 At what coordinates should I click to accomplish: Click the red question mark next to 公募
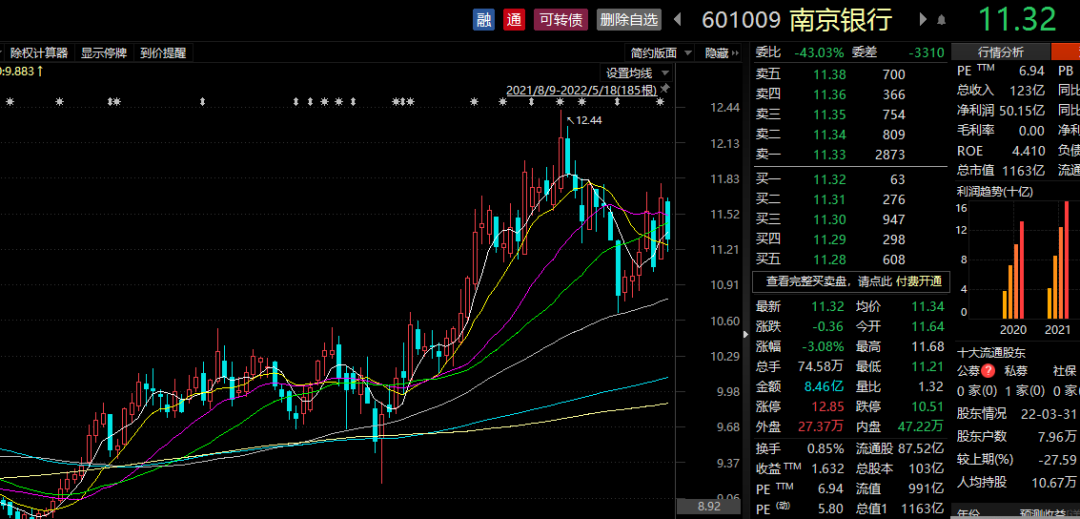point(988,372)
